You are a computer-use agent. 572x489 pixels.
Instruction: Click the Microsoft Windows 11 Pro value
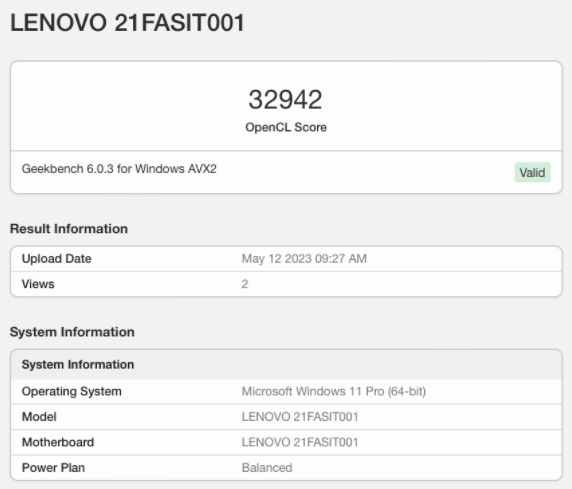(334, 392)
